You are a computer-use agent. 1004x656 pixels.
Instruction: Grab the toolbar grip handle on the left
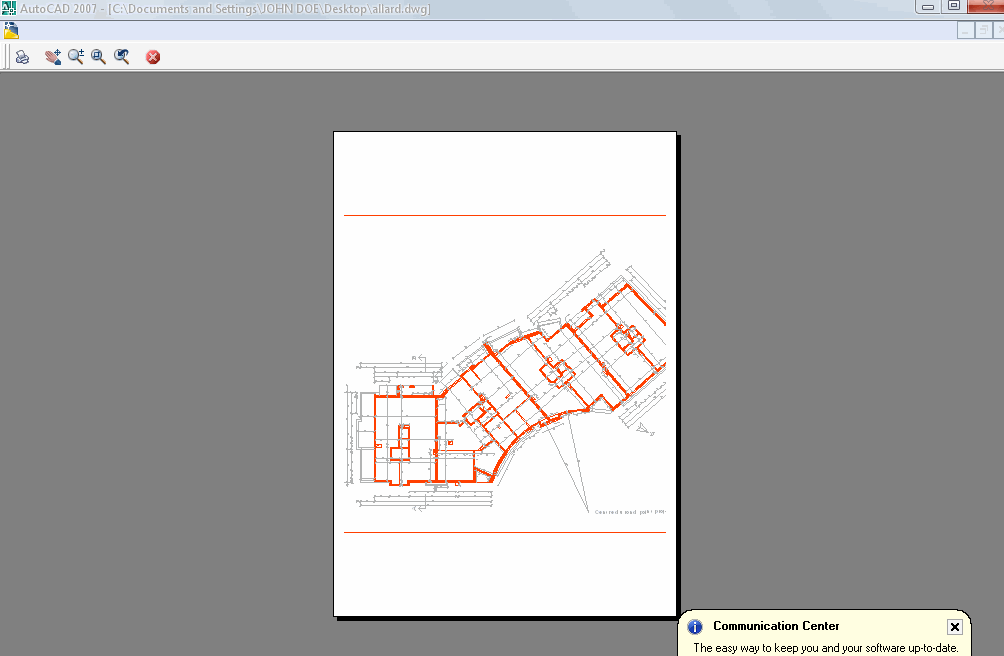[4, 57]
